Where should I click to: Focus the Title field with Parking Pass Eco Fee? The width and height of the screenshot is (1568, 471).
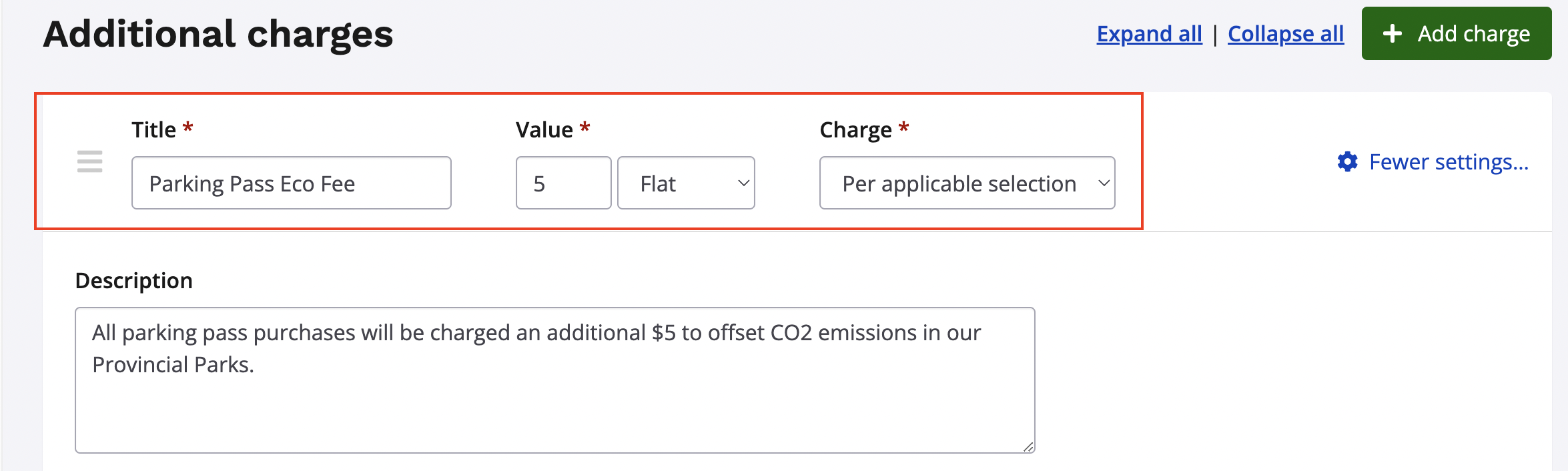click(291, 183)
